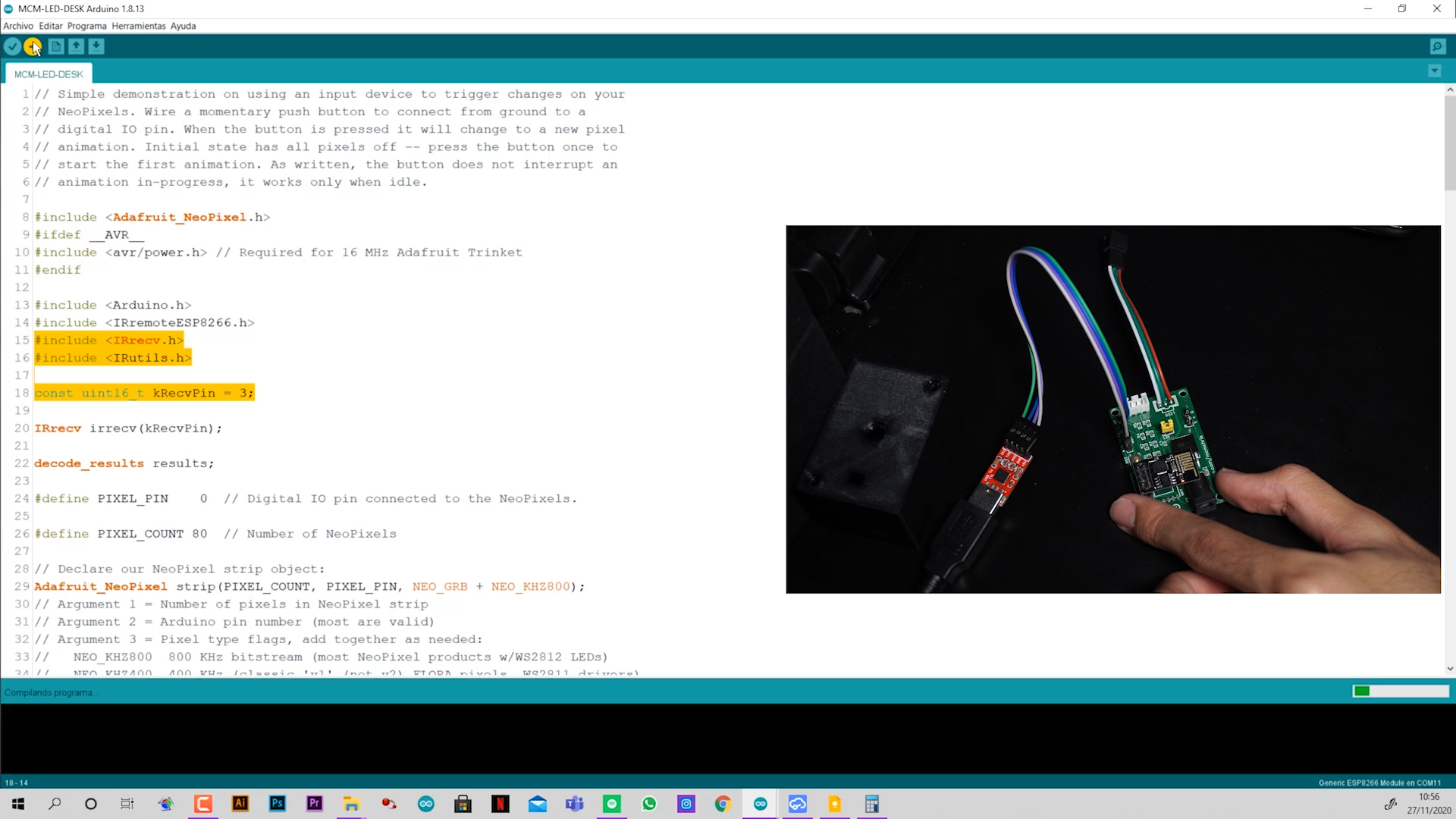The height and width of the screenshot is (819, 1456).
Task: Click the scroll-down arrow on the editor
Action: [1449, 670]
